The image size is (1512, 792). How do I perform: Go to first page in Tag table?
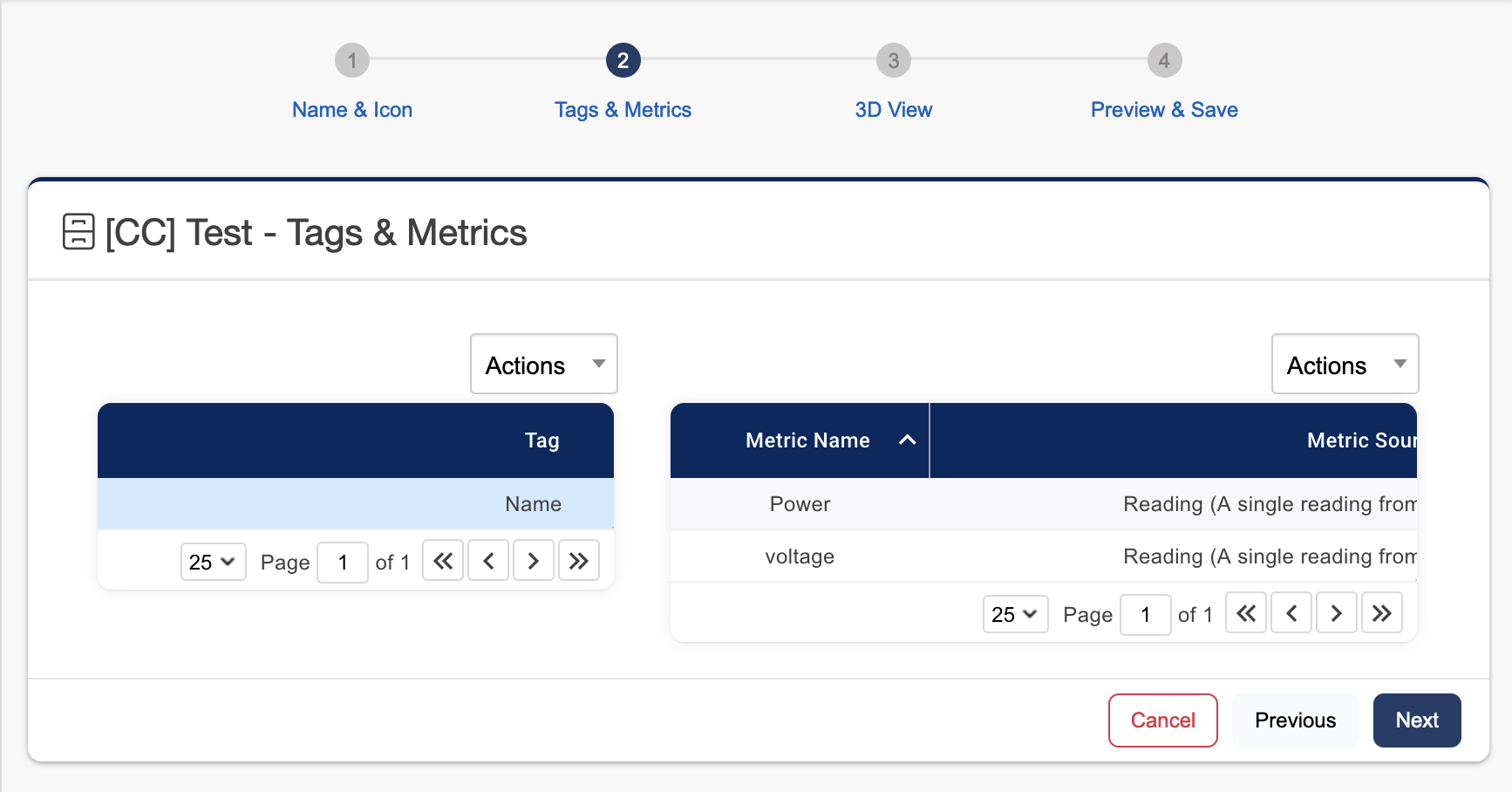443,561
